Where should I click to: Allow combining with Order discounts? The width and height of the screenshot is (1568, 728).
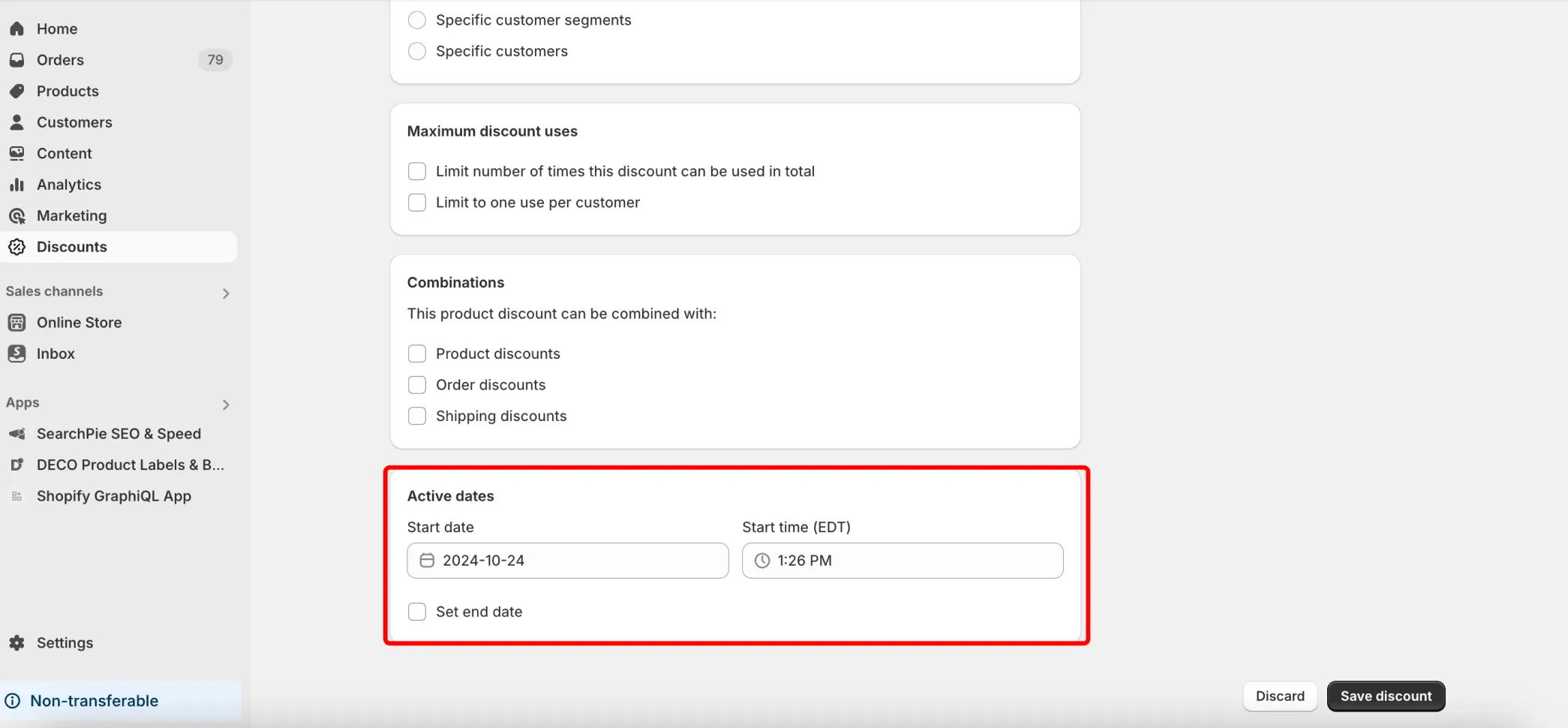click(417, 385)
